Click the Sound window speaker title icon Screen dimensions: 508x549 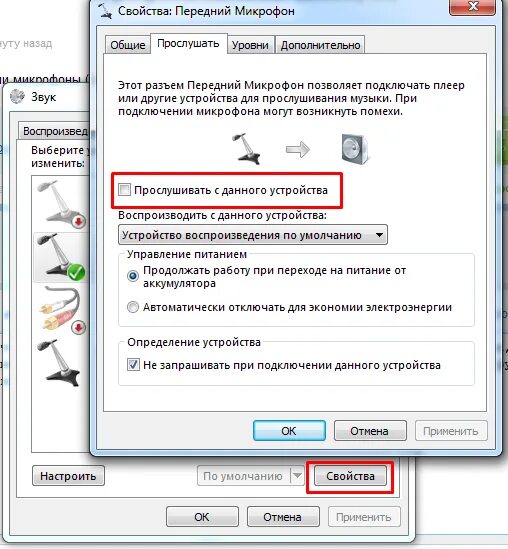pos(18,97)
